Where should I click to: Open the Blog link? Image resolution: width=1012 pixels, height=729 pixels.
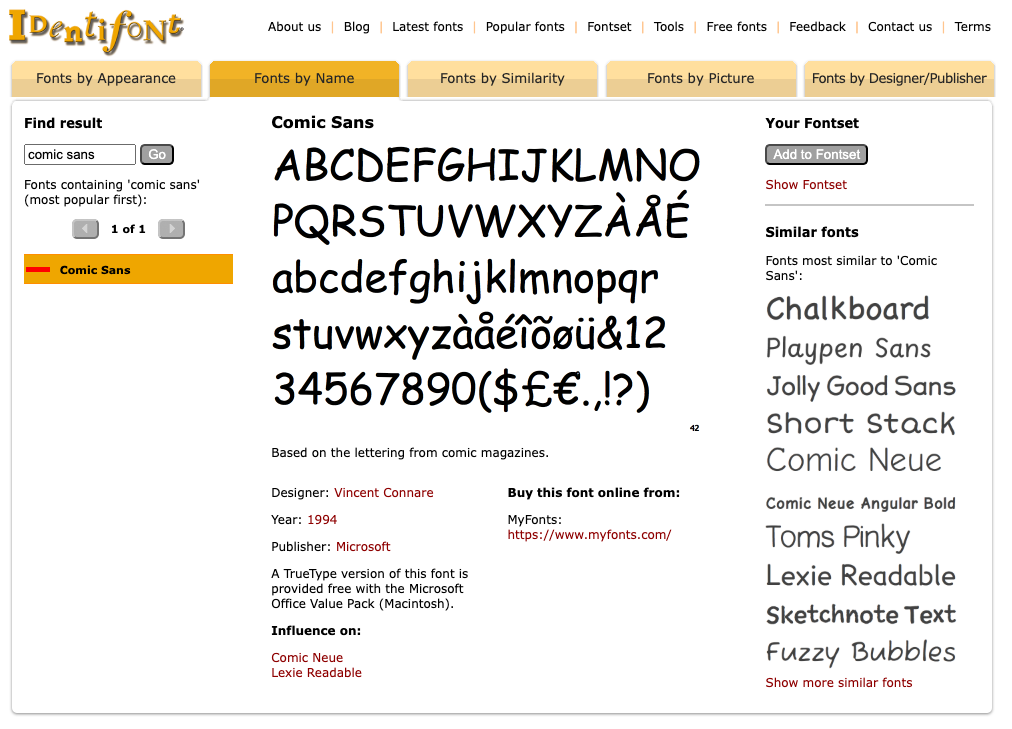coord(356,26)
